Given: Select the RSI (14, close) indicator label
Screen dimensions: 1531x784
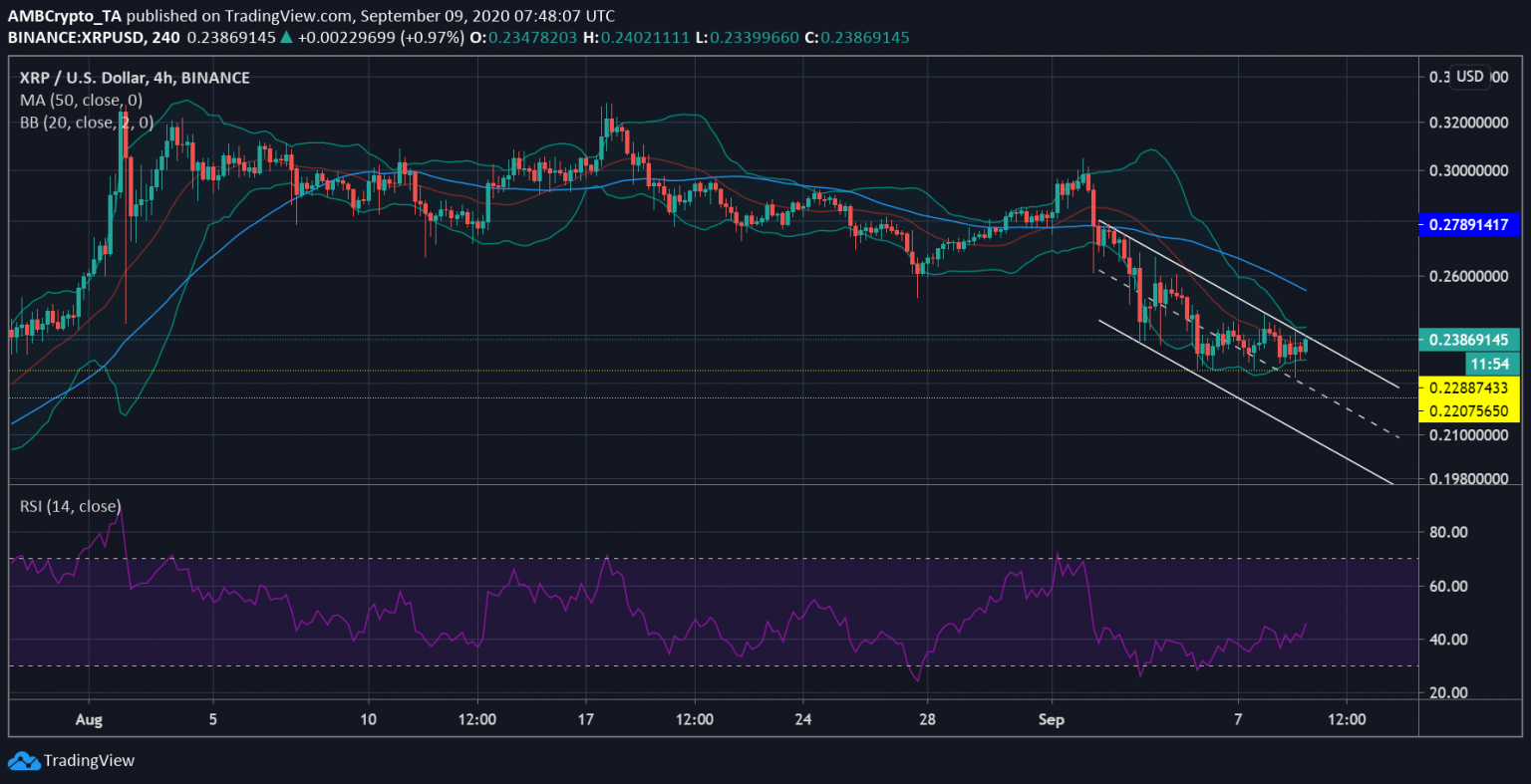Looking at the screenshot, I should tap(70, 506).
